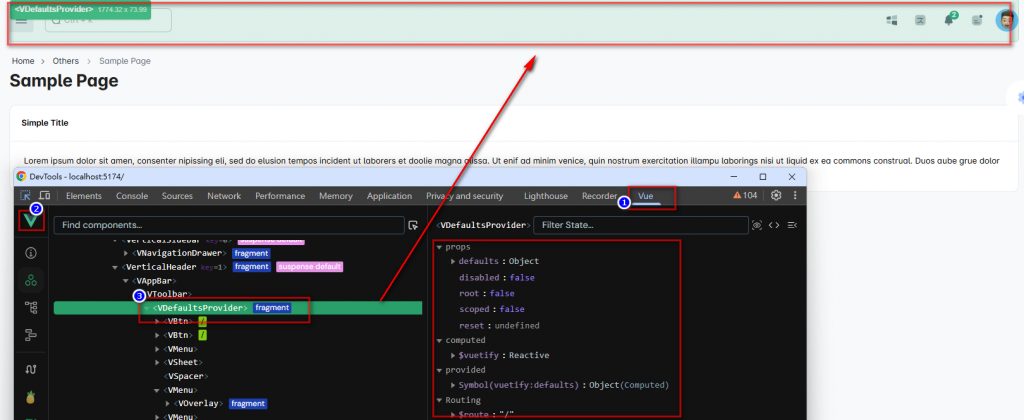Screen dimensions: 1024x420
Task: Collapse the props section
Action: pyautogui.click(x=440, y=247)
